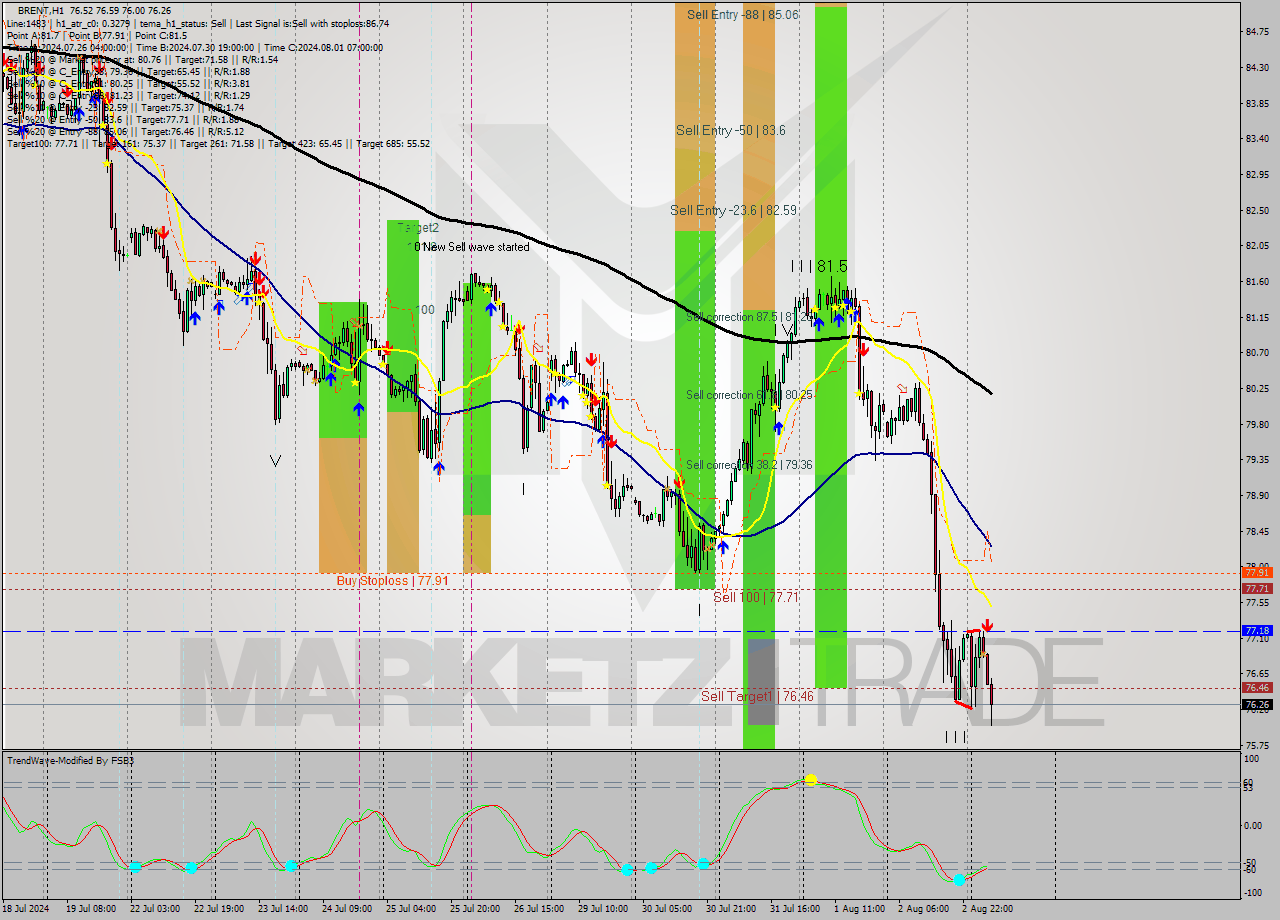Click the red down arrow near the 77.18 dashed line

click(x=986, y=624)
